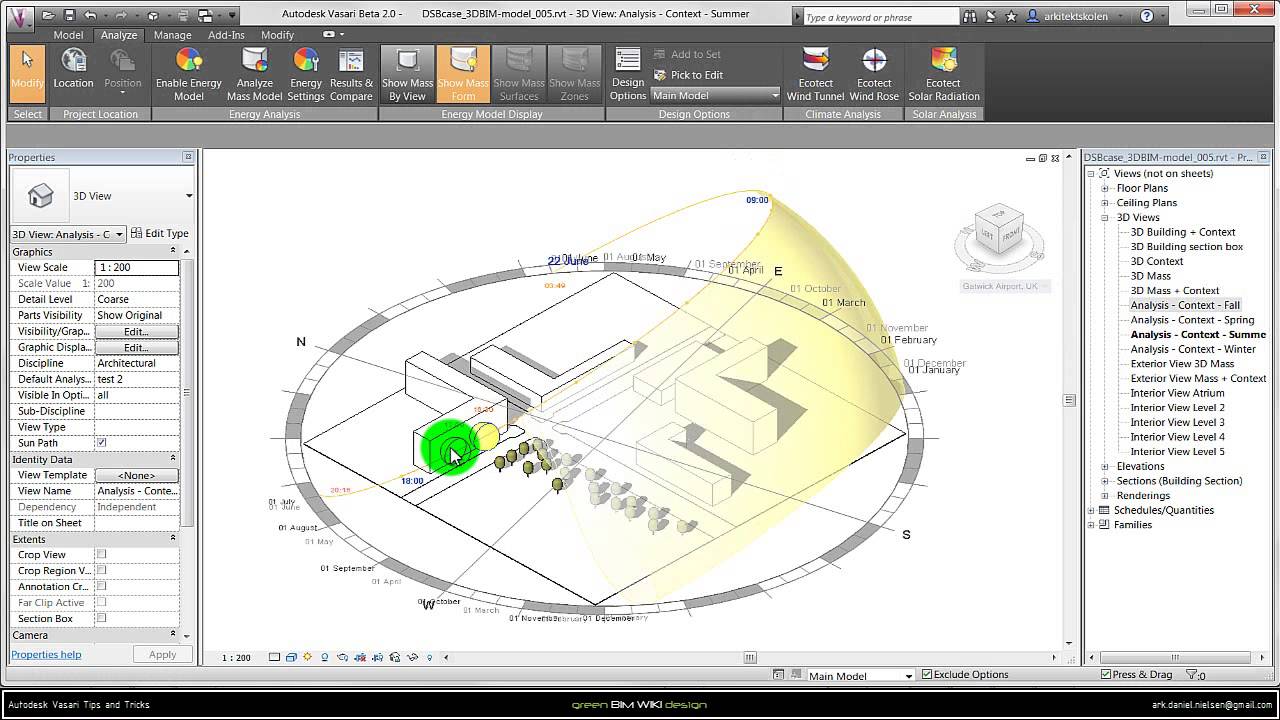Select Analysis - Context - Winter view
Screen dimensions: 1280x720
(1193, 349)
